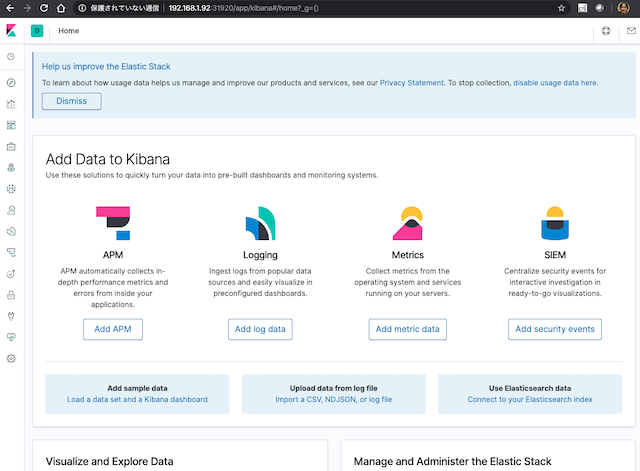Open Stack Monitoring heartbeat icon

11,337
